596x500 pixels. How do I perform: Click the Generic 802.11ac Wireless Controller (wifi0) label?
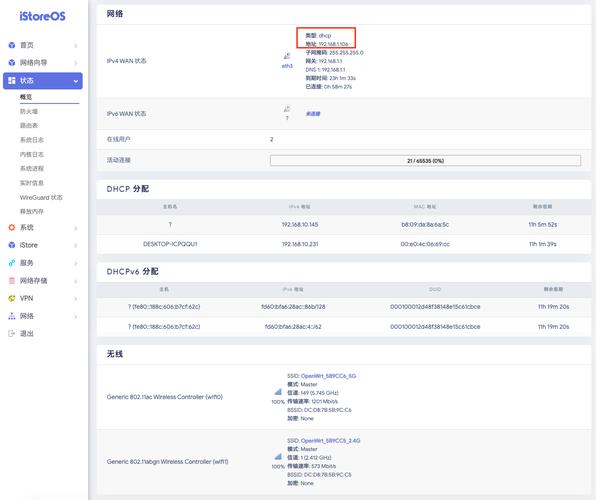pos(165,397)
